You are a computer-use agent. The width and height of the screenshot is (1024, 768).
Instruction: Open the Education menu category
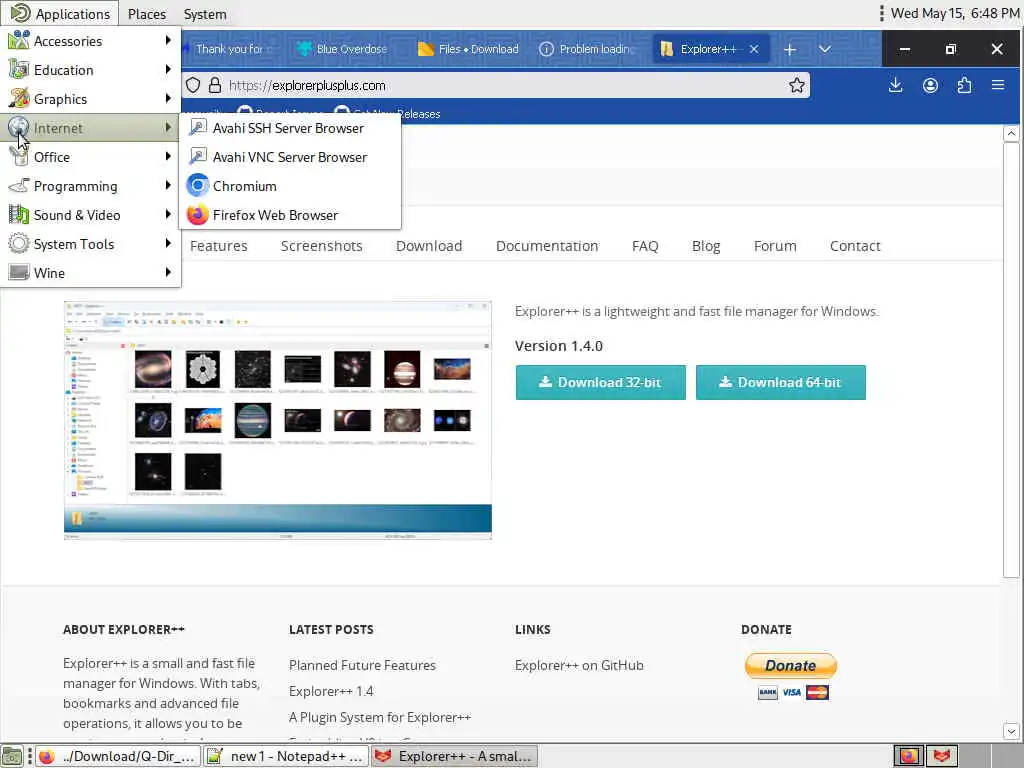pyautogui.click(x=90, y=70)
